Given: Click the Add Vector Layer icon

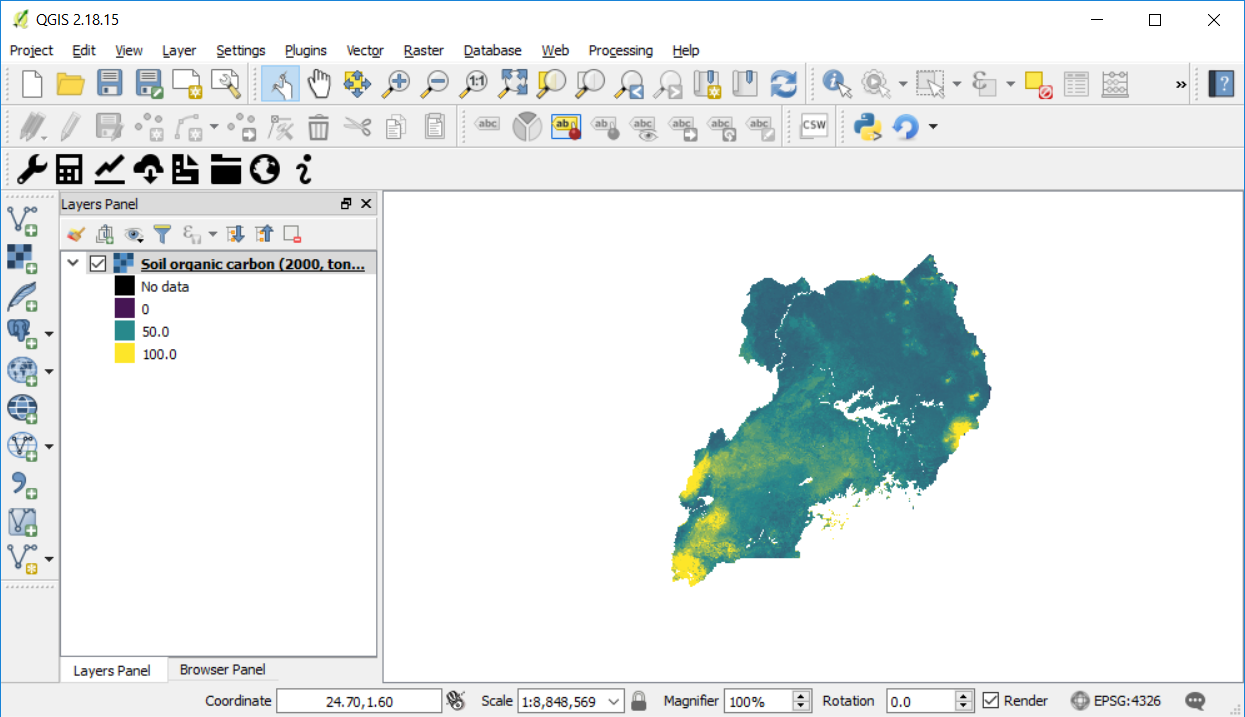Looking at the screenshot, I should pyautogui.click(x=22, y=217).
